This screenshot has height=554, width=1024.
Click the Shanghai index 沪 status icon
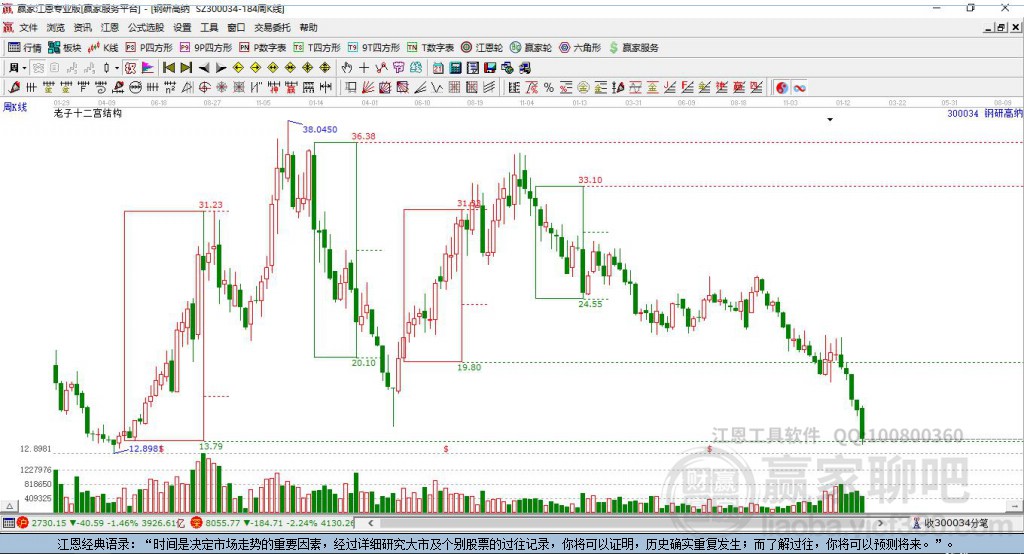(x=23, y=523)
